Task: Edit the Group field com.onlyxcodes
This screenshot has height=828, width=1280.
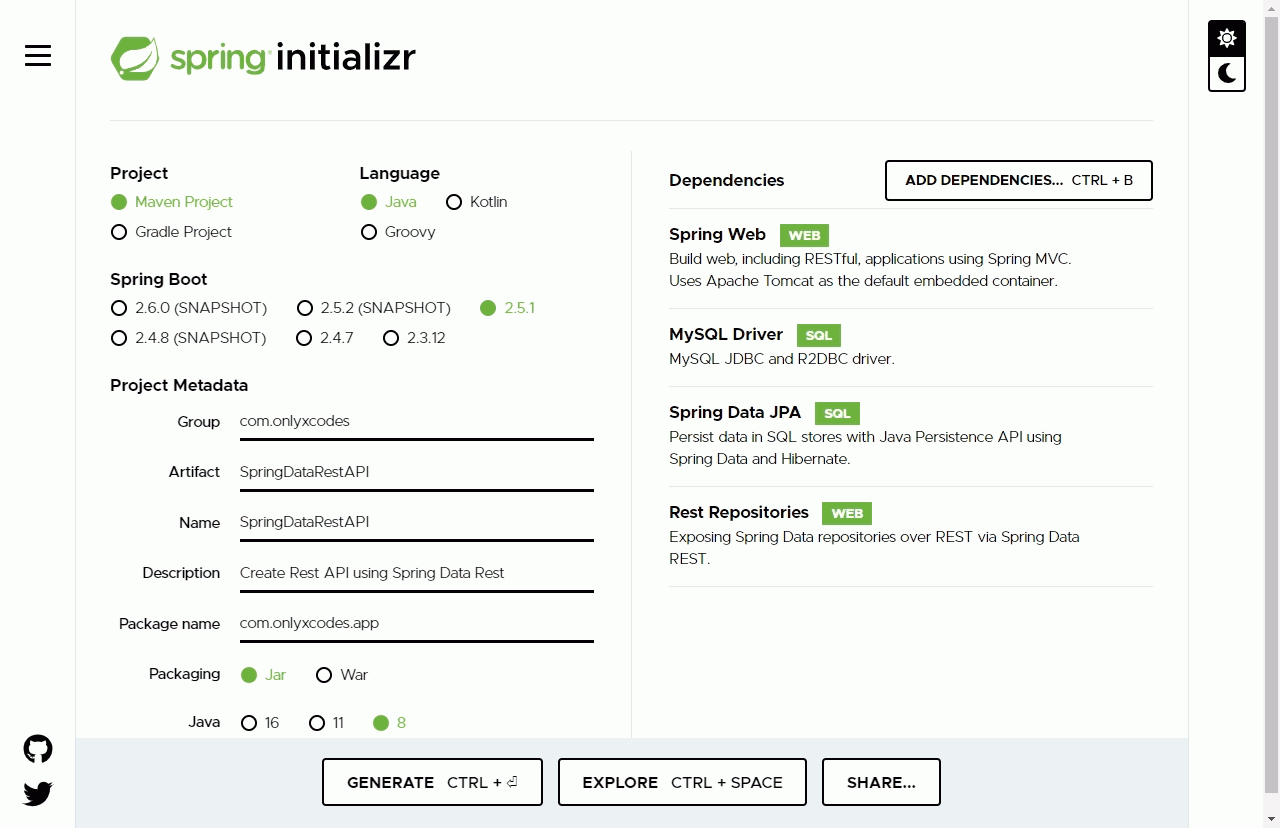Action: point(416,420)
